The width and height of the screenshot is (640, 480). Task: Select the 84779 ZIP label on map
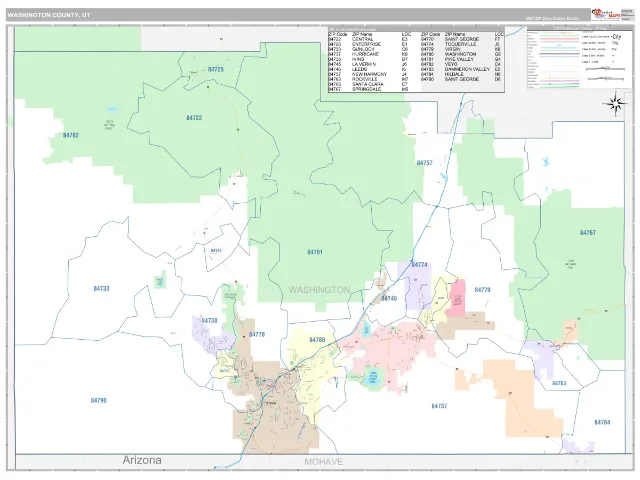(x=482, y=290)
